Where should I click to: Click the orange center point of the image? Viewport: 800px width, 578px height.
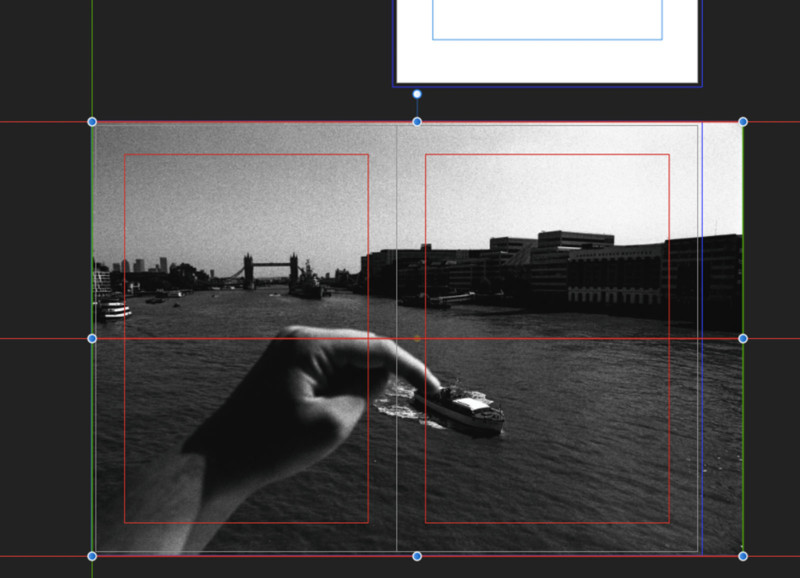[417, 339]
